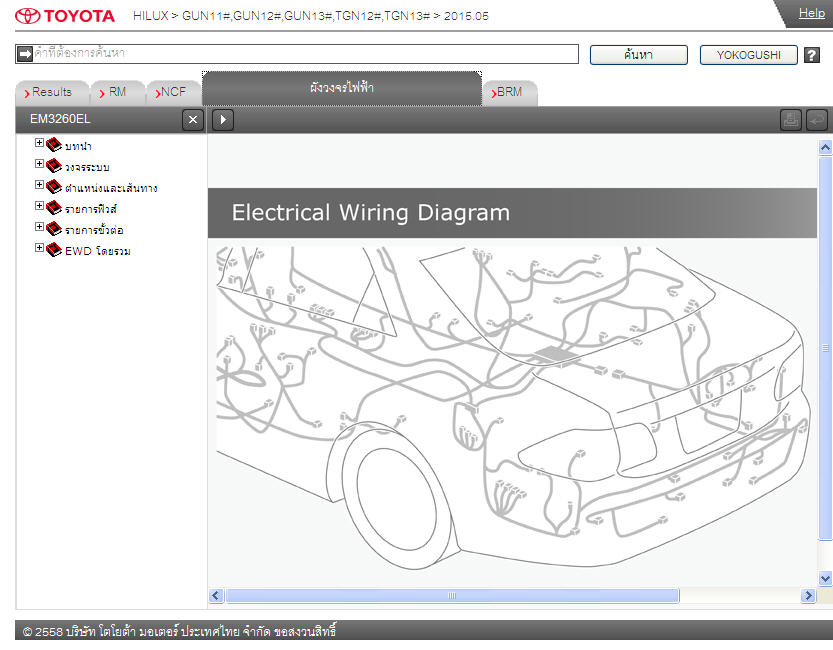This screenshot has height=650, width=833.
Task: Click the return arrow icon in the toolbar
Action: (817, 120)
